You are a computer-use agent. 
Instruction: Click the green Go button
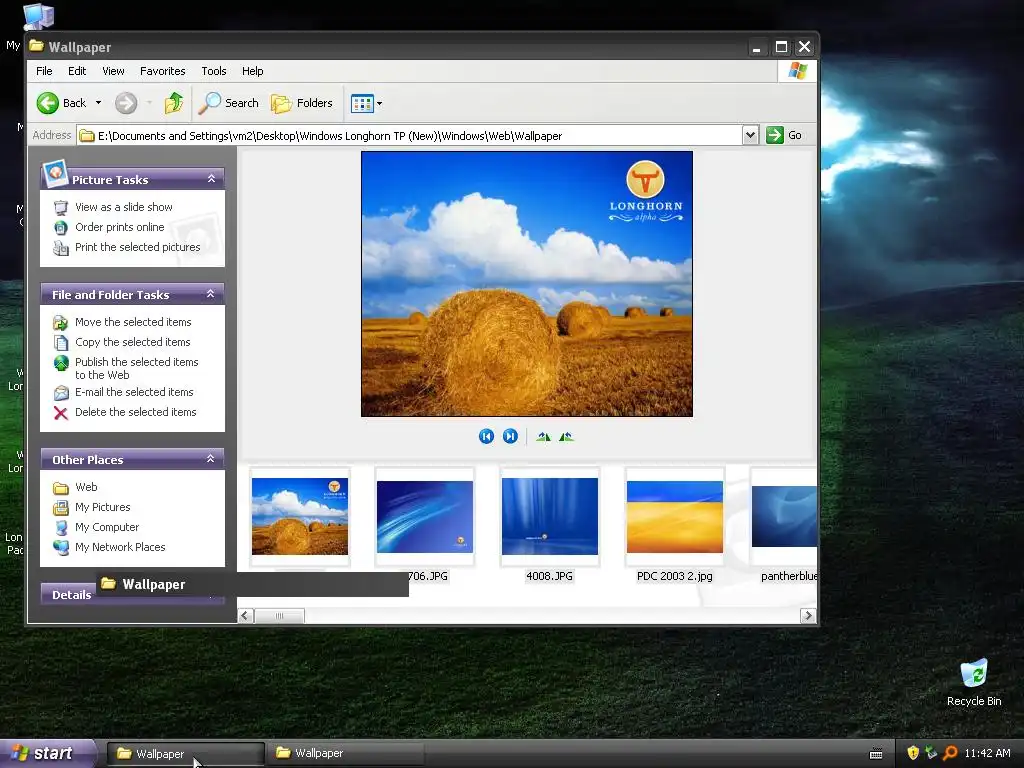784,135
